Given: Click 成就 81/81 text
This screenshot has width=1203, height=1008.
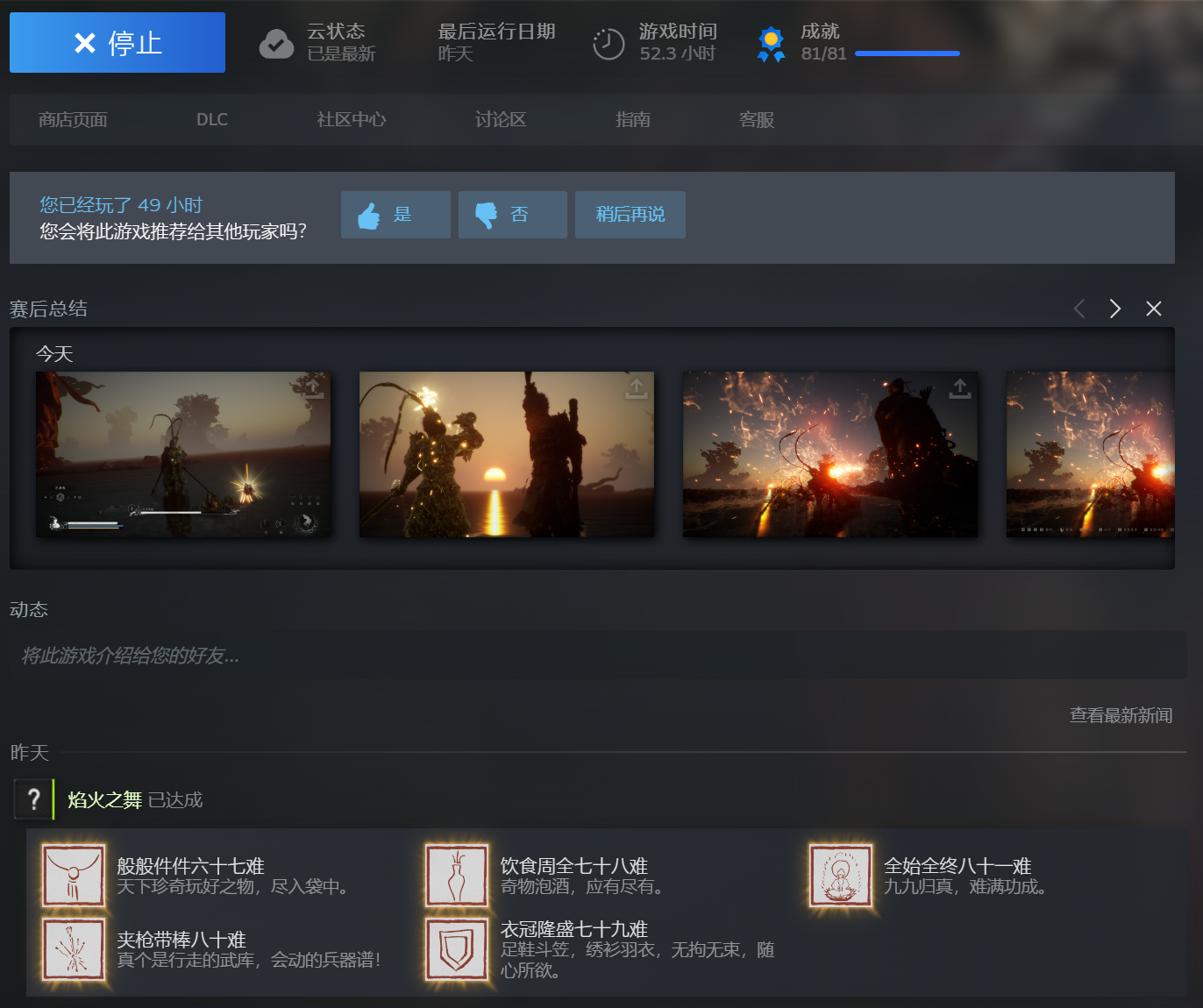Looking at the screenshot, I should 823,42.
